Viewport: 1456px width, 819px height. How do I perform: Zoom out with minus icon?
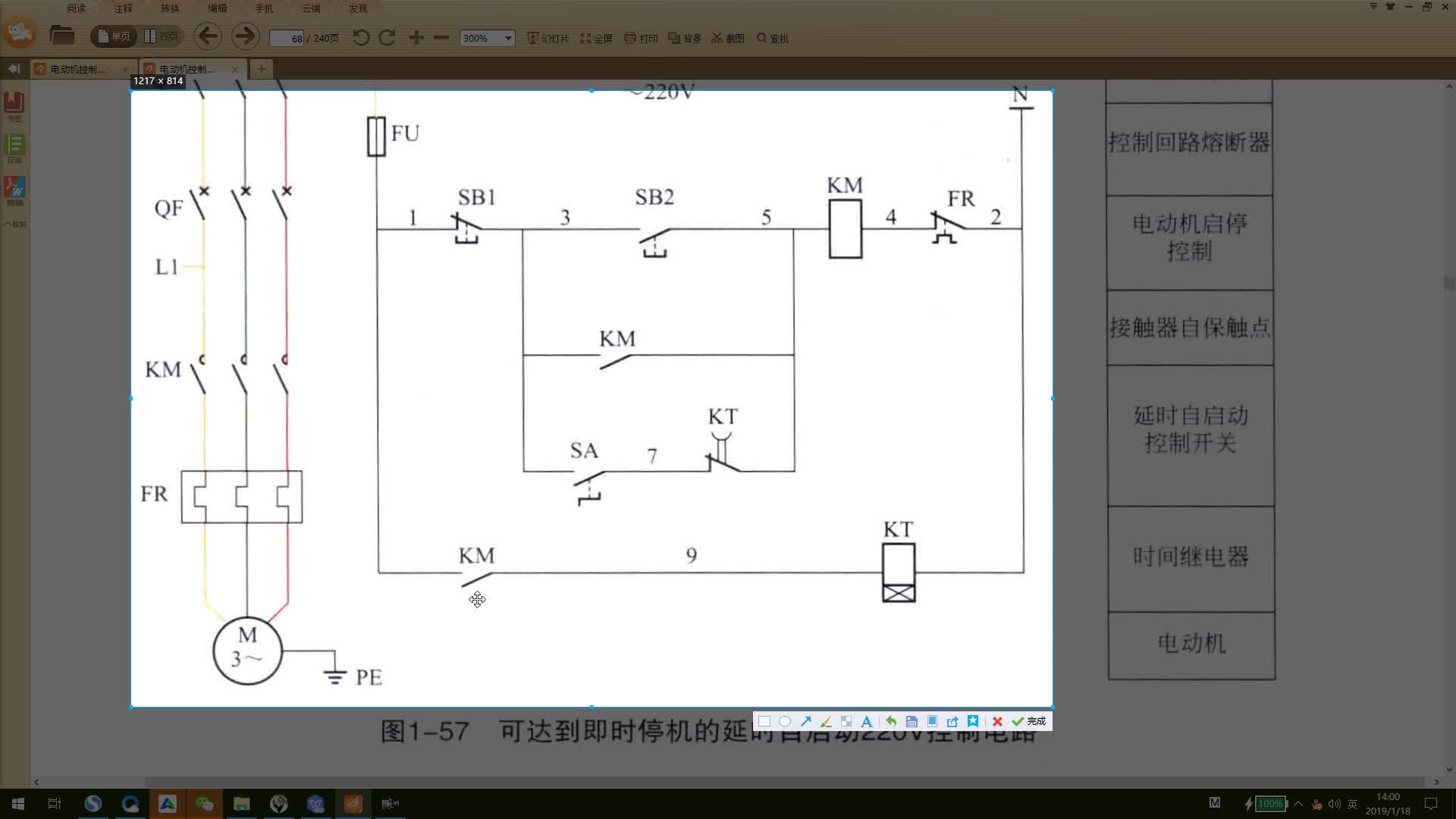441,37
